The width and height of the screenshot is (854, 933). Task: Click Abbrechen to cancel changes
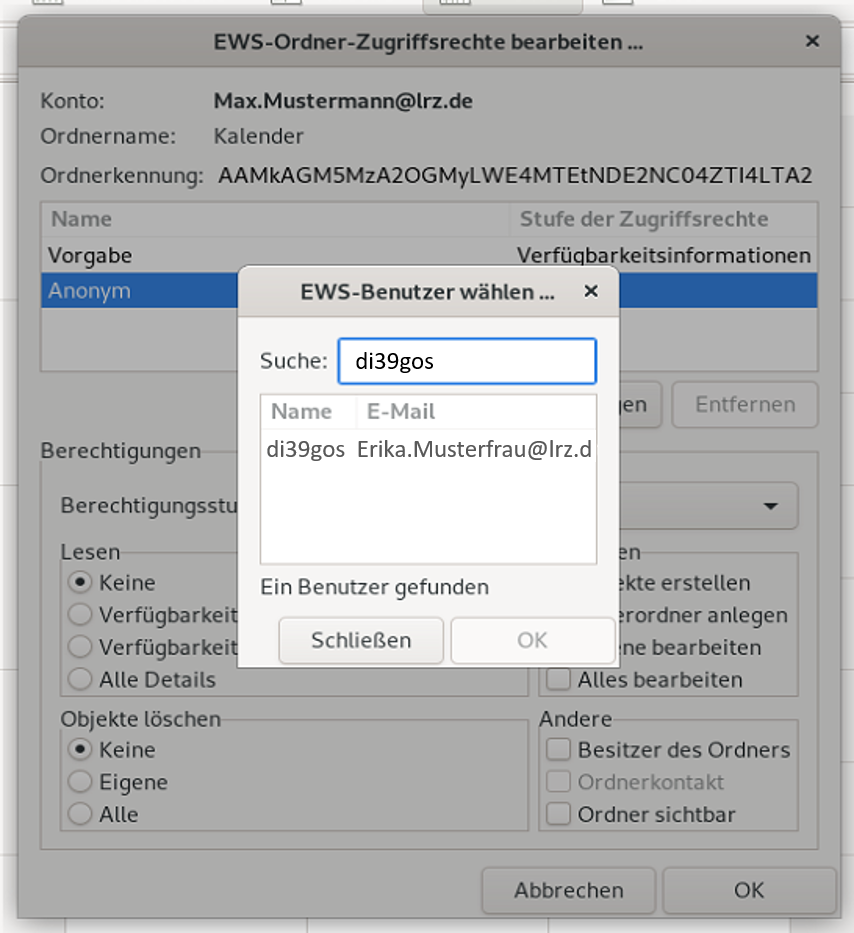pyautogui.click(x=567, y=890)
